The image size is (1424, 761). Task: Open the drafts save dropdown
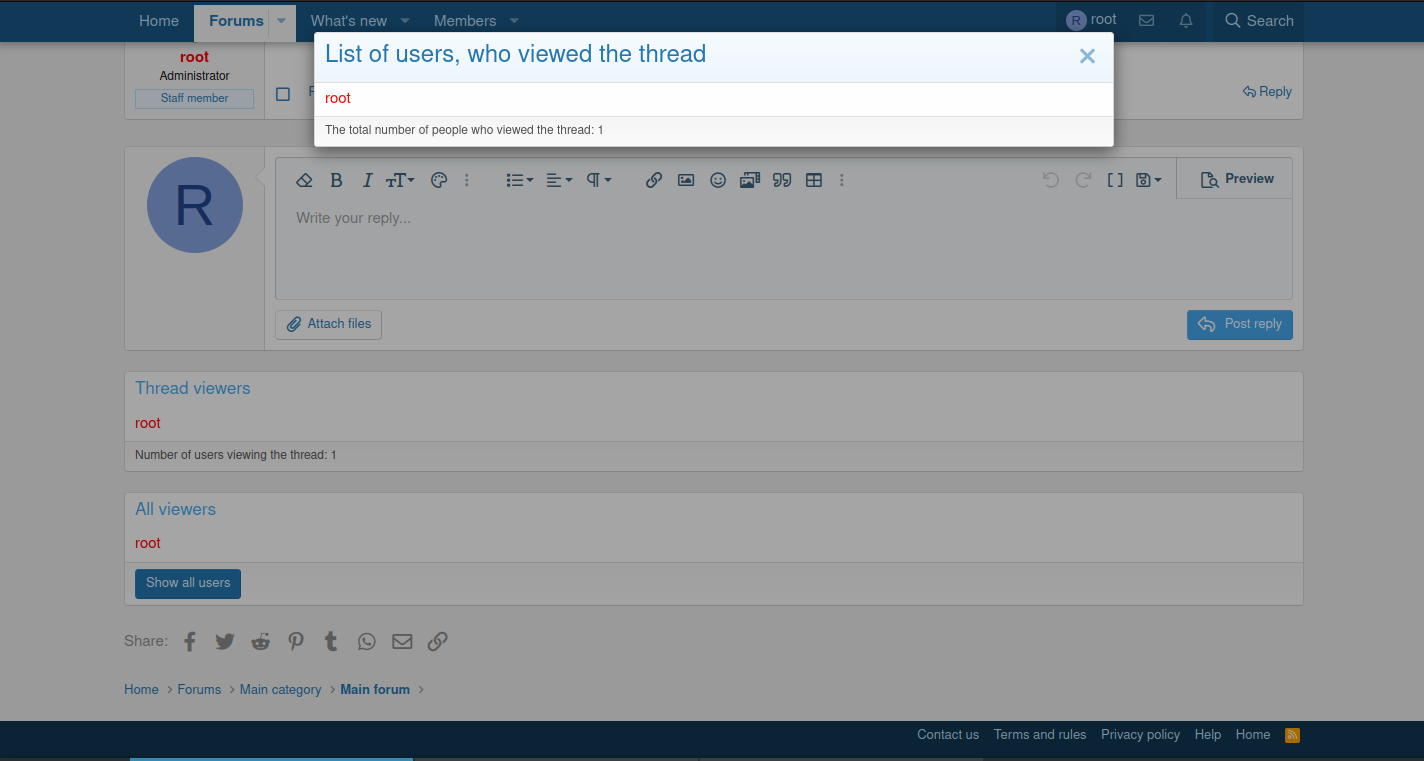1148,180
